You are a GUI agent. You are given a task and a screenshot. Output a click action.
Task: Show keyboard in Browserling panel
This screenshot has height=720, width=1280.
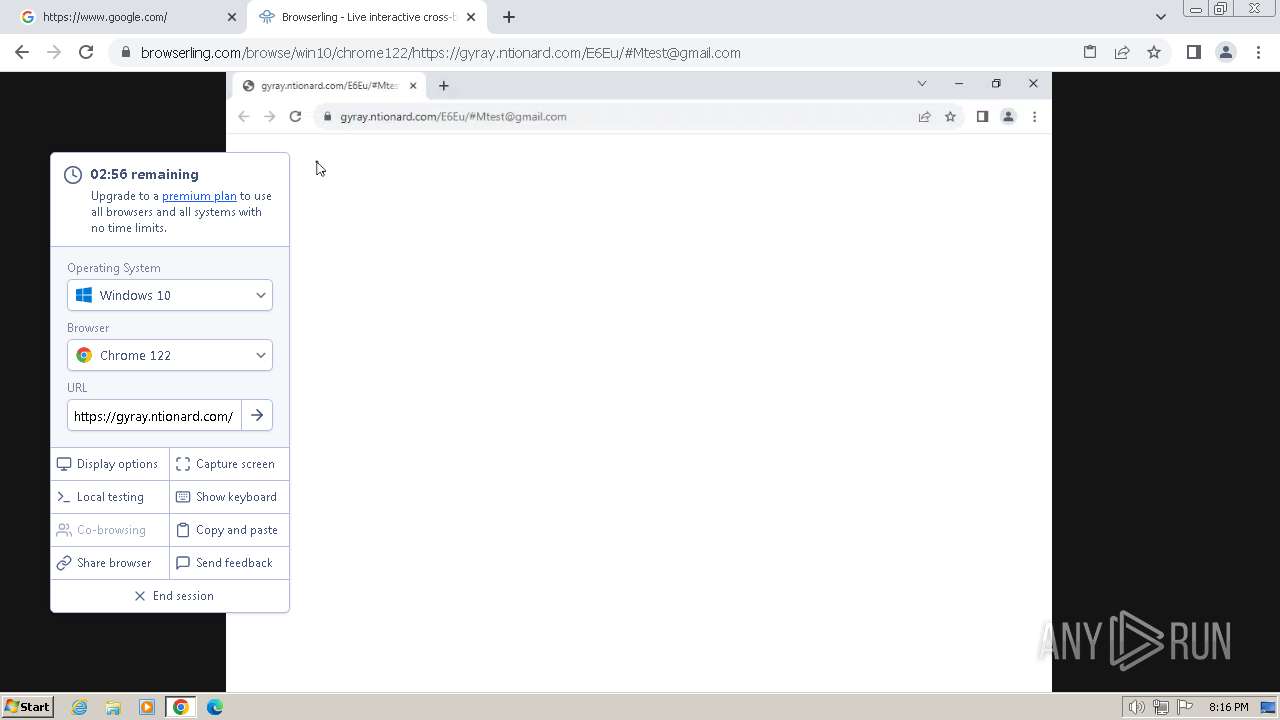point(229,497)
